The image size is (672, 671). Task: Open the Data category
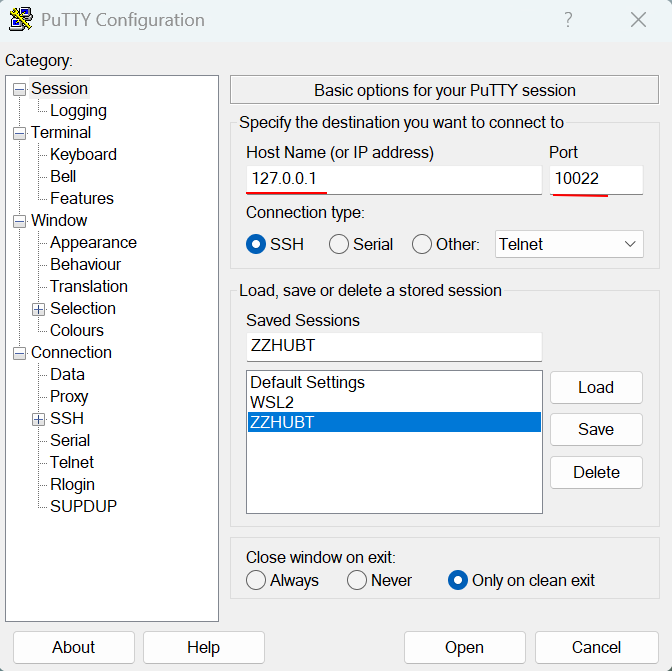click(x=67, y=374)
